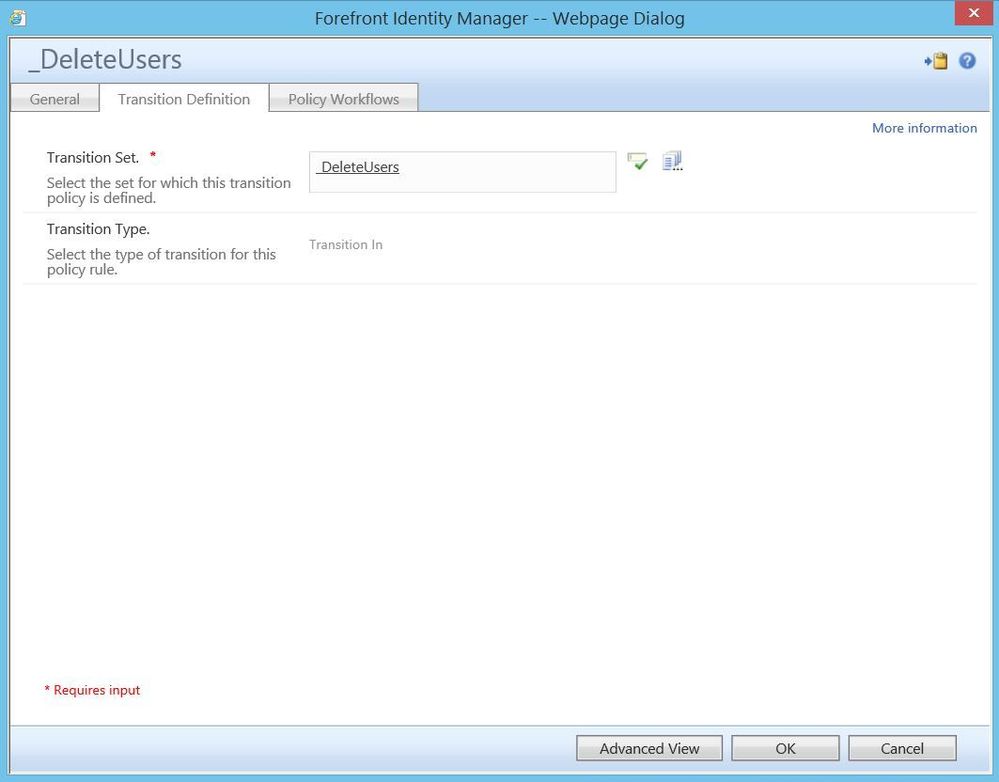Open the Policy Workflows tab
The width and height of the screenshot is (999, 782).
pyautogui.click(x=343, y=99)
